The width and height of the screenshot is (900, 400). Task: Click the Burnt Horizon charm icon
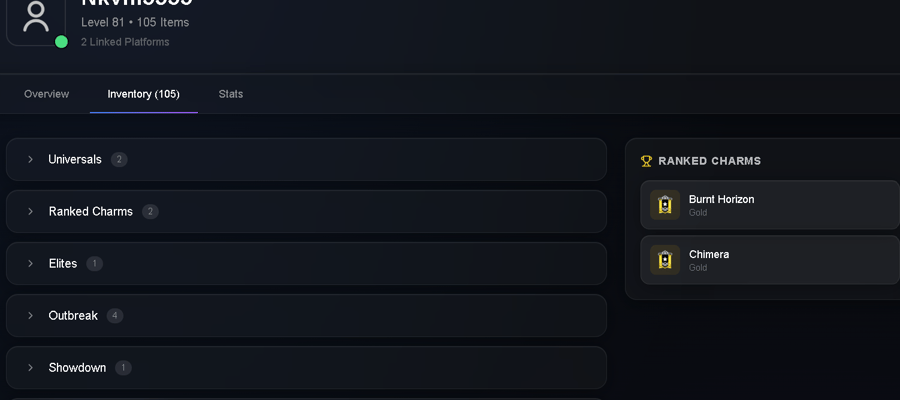tap(665, 205)
